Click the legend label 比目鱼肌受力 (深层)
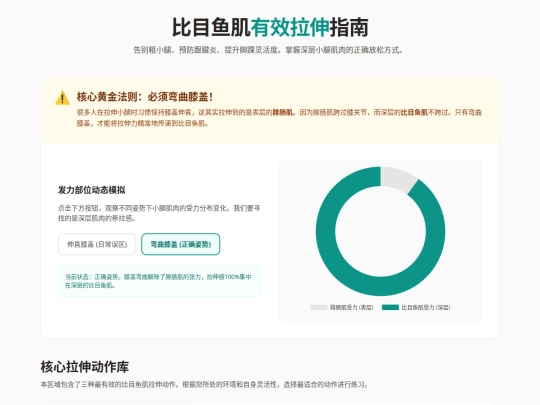The height and width of the screenshot is (405, 540). [x=426, y=307]
